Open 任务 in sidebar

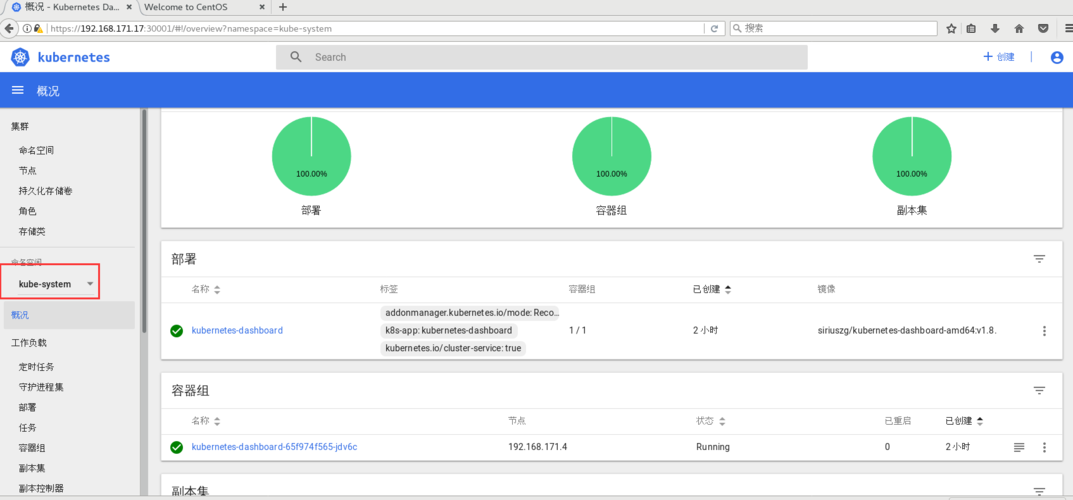coord(27,427)
